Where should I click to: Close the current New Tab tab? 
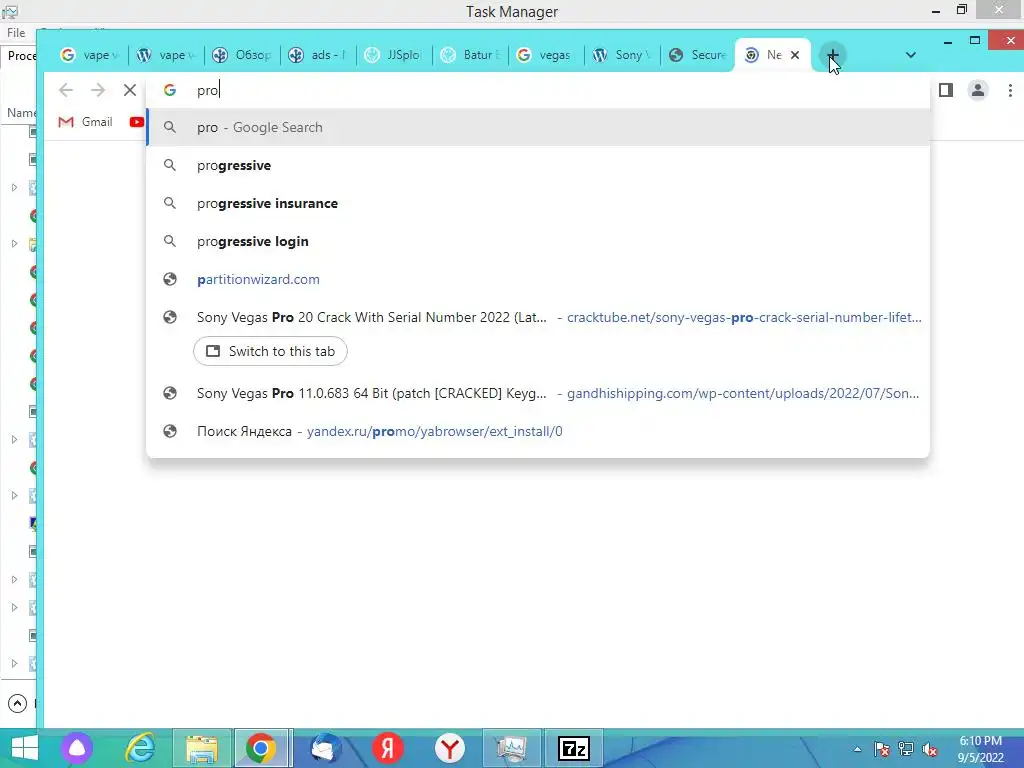pos(795,56)
